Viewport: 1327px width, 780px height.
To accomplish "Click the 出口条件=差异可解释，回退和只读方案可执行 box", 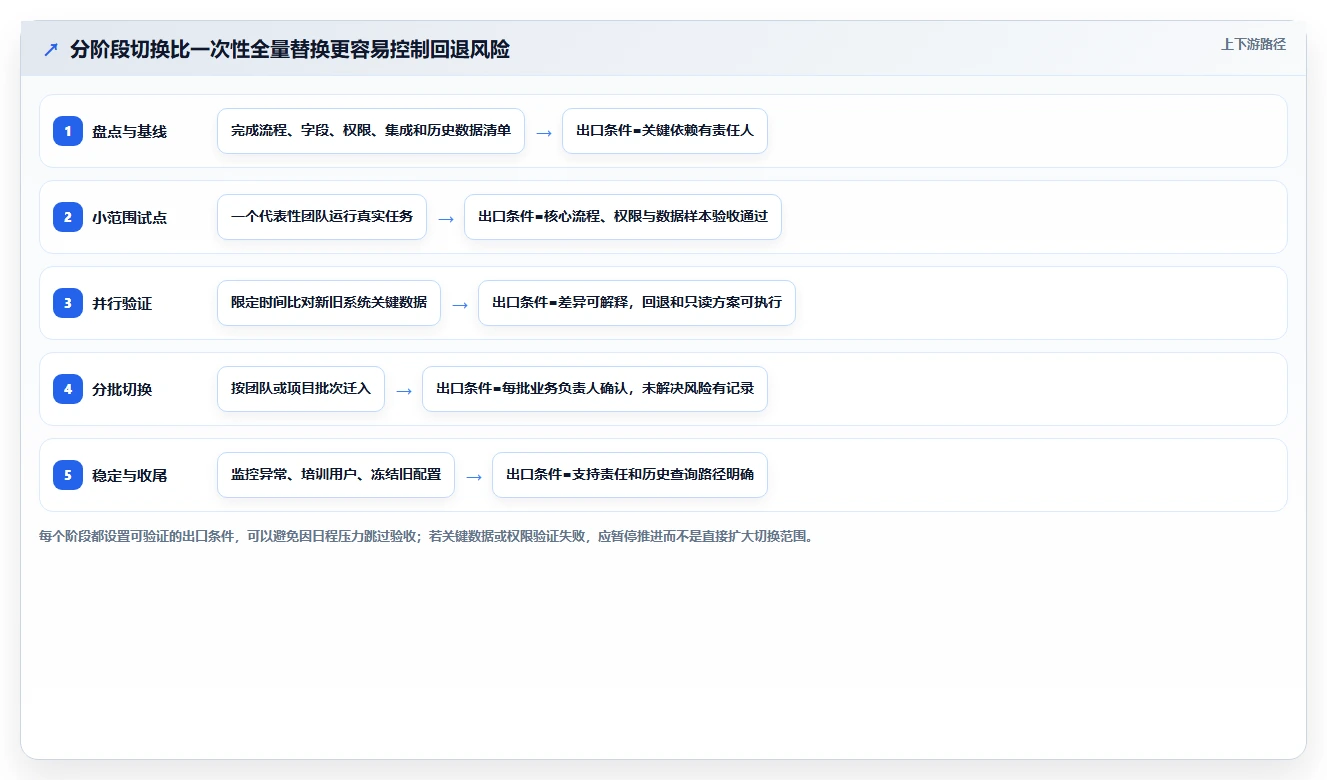I will coord(637,303).
